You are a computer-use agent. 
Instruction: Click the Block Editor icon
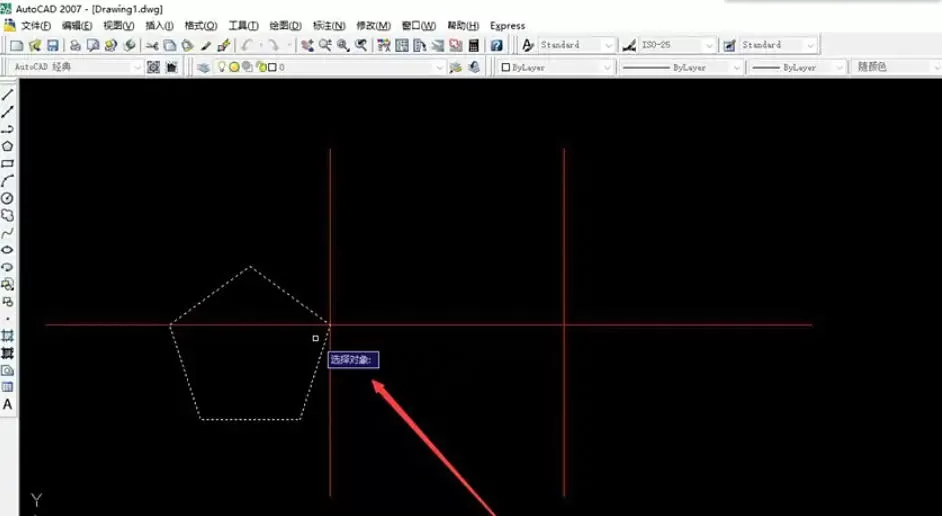223,45
